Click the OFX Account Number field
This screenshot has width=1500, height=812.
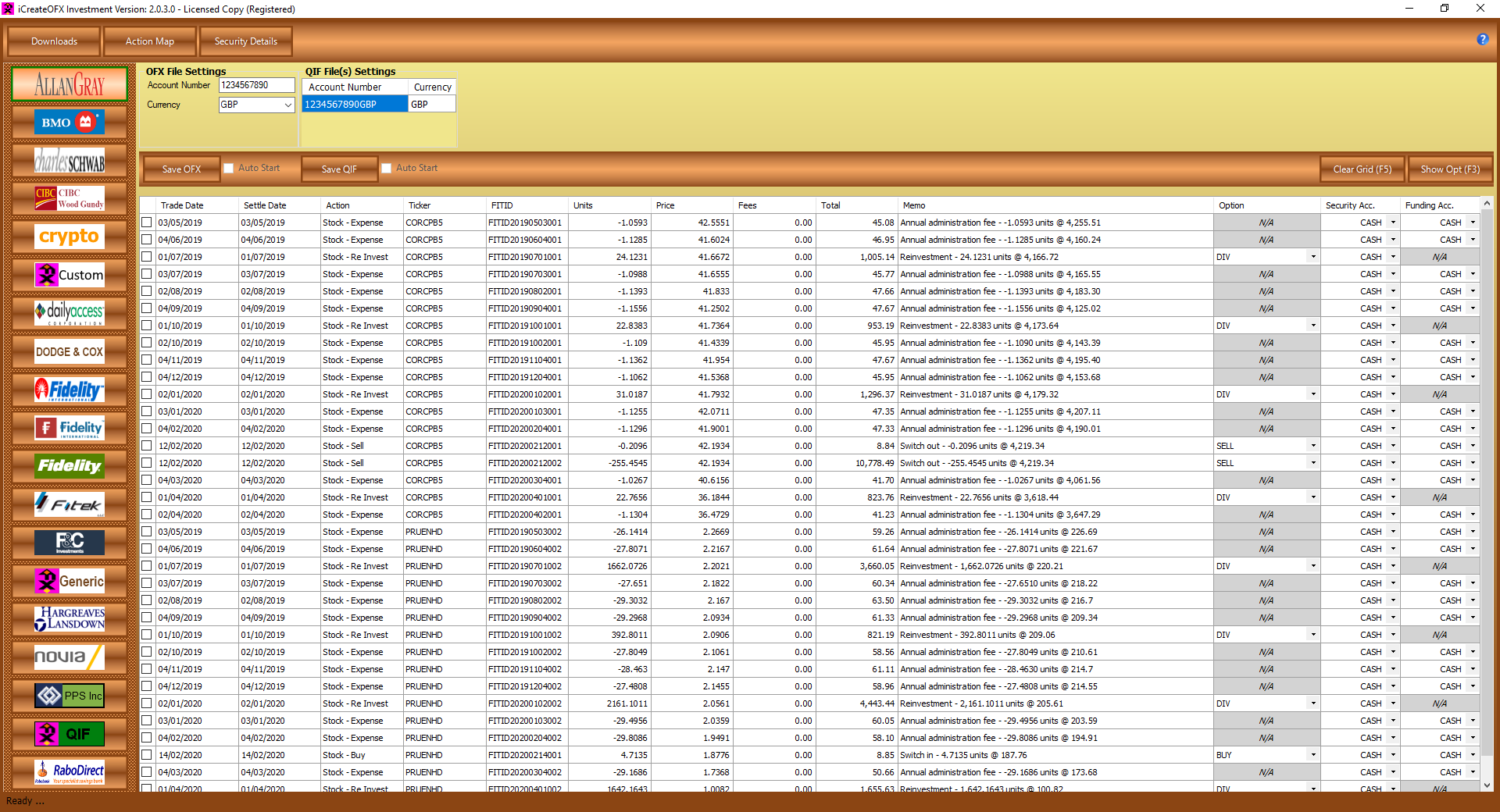point(255,85)
